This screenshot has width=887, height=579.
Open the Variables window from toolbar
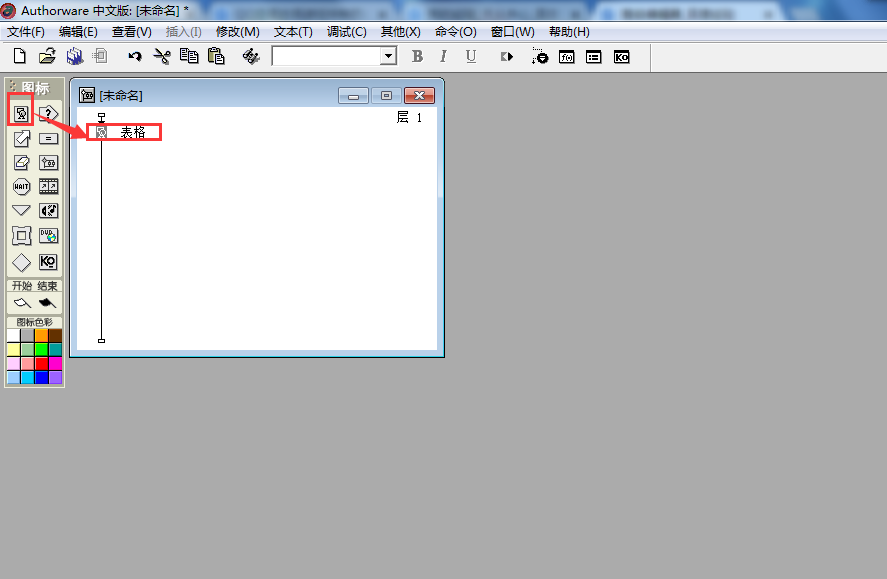coord(593,57)
